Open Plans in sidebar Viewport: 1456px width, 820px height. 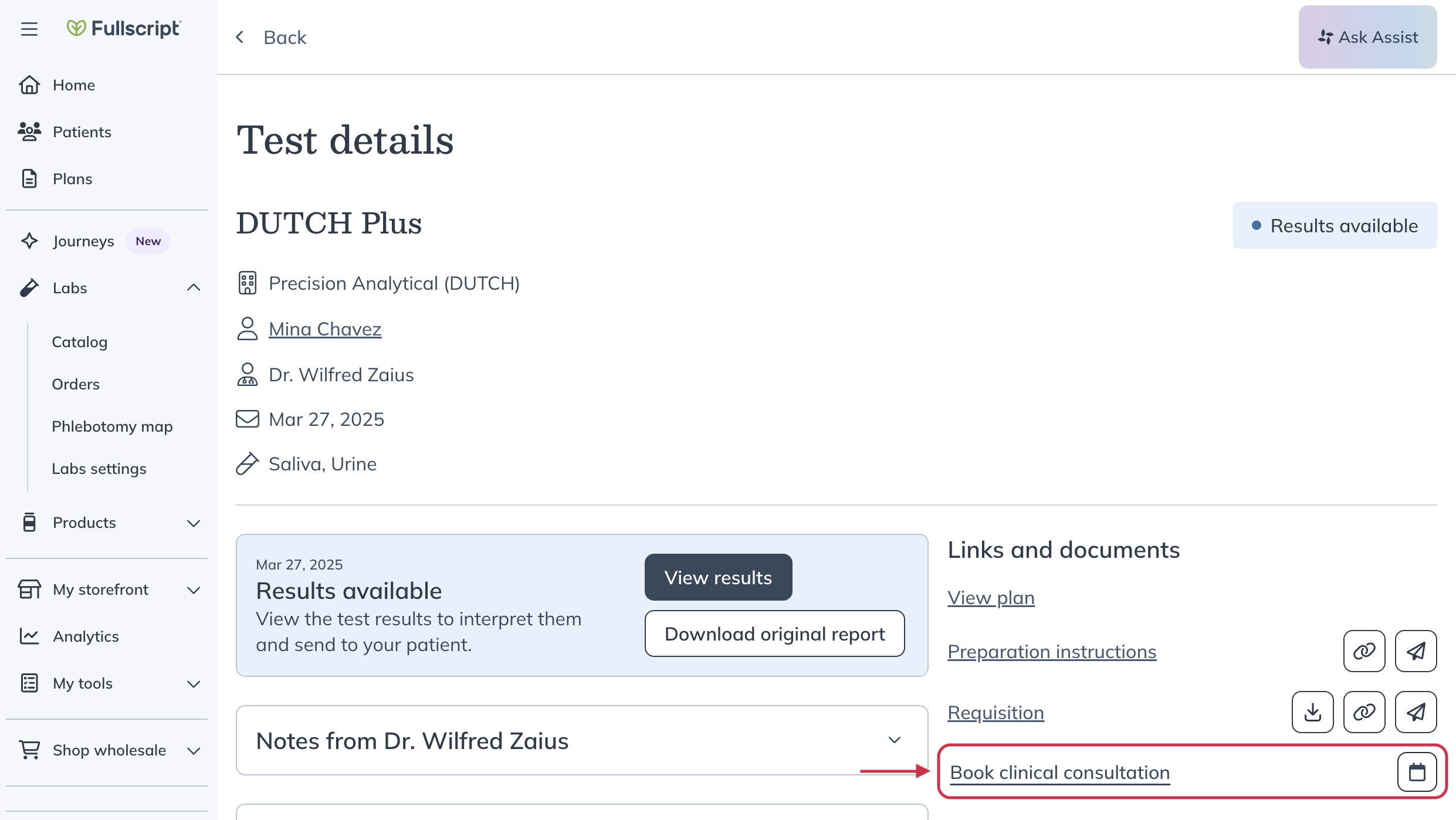tap(72, 179)
